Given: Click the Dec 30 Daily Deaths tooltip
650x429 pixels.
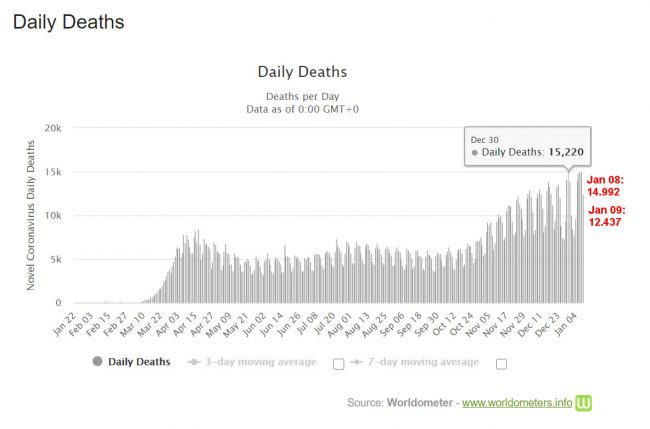Looking at the screenshot, I should pos(528,146).
